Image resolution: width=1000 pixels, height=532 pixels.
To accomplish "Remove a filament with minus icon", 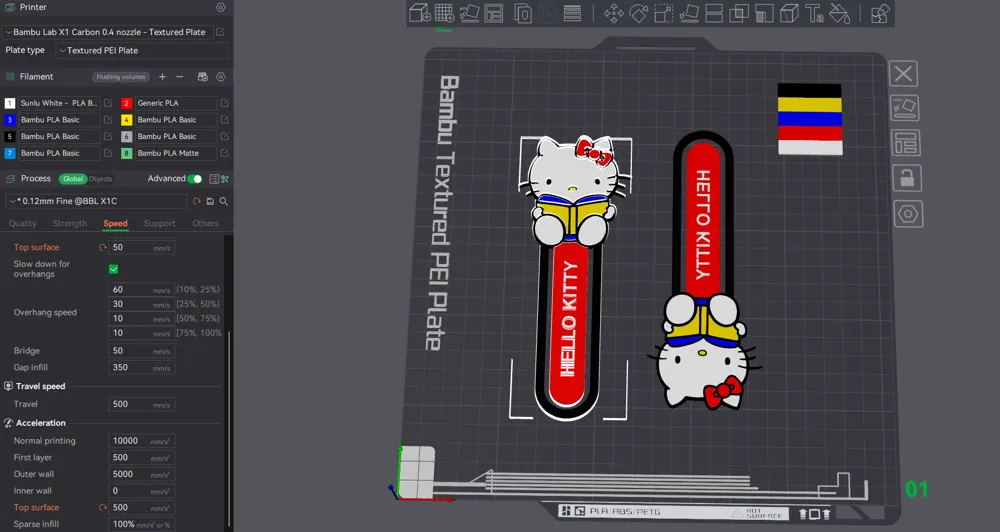I will pos(180,77).
